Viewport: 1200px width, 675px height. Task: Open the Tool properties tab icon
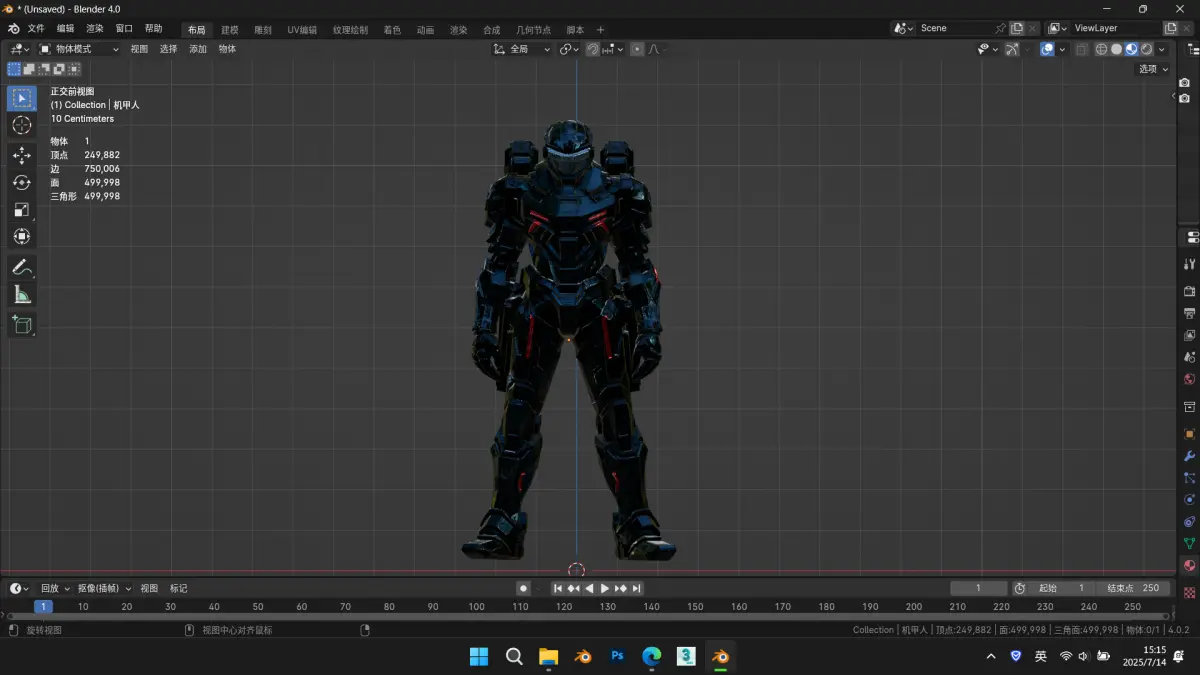(1190, 264)
